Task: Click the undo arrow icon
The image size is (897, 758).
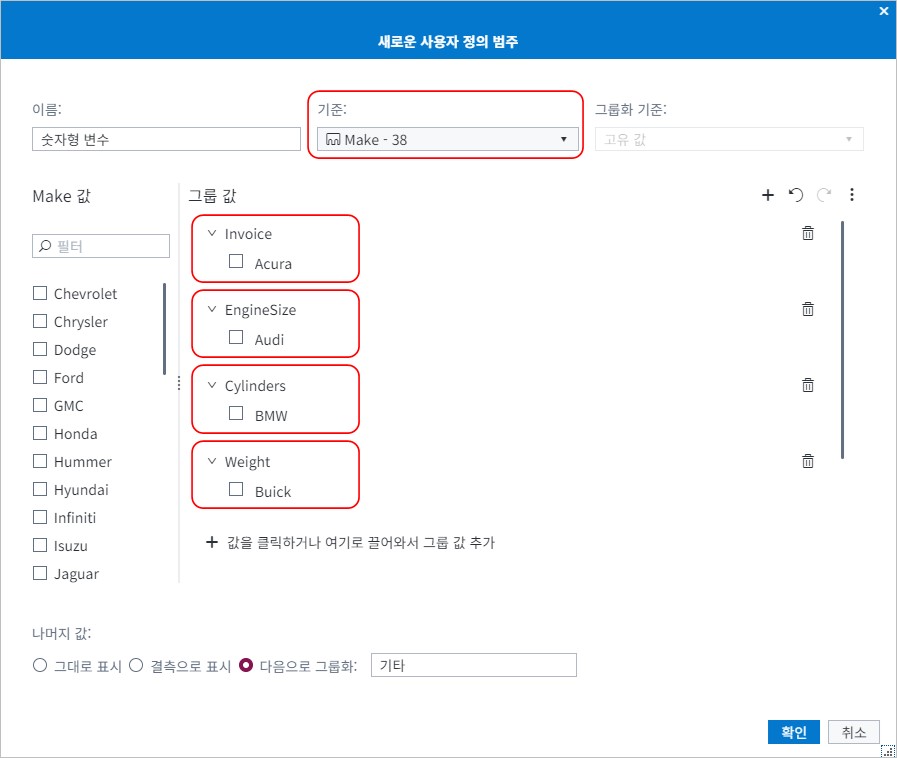Action: [x=796, y=195]
